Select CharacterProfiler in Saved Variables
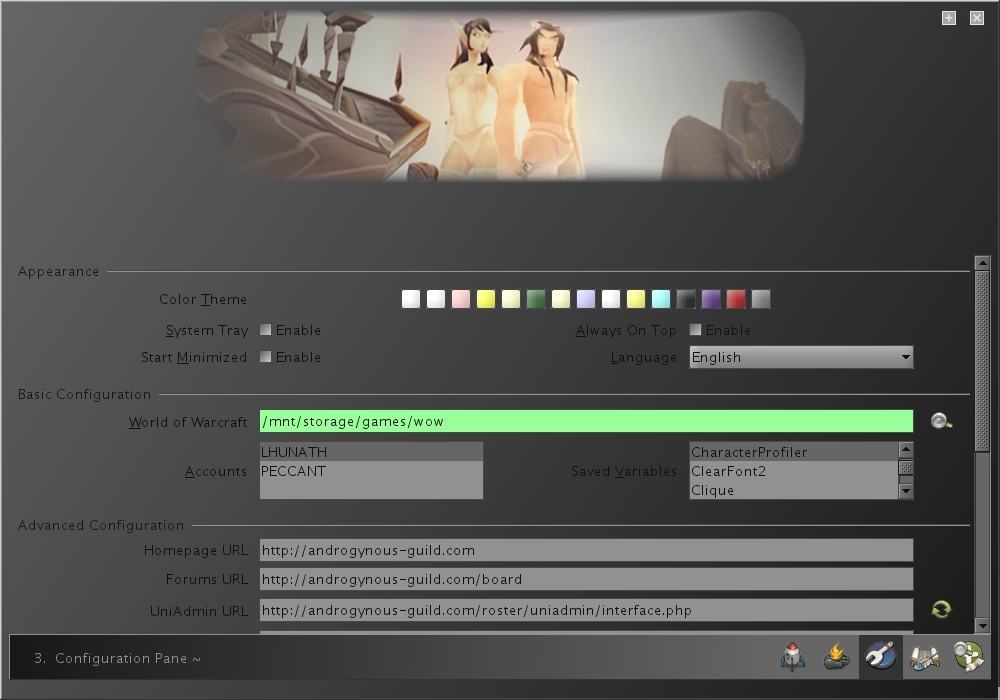1000x700 pixels. coord(794,452)
